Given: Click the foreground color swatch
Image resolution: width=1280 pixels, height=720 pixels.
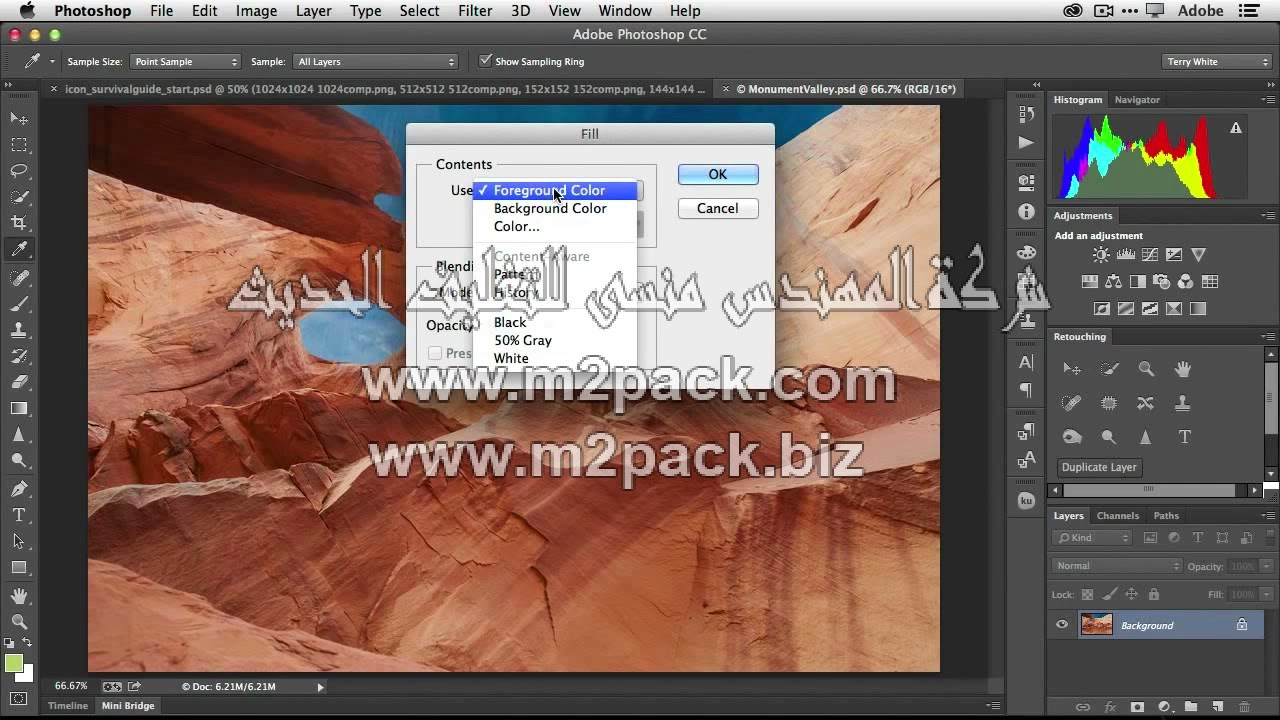Looking at the screenshot, I should (13, 663).
